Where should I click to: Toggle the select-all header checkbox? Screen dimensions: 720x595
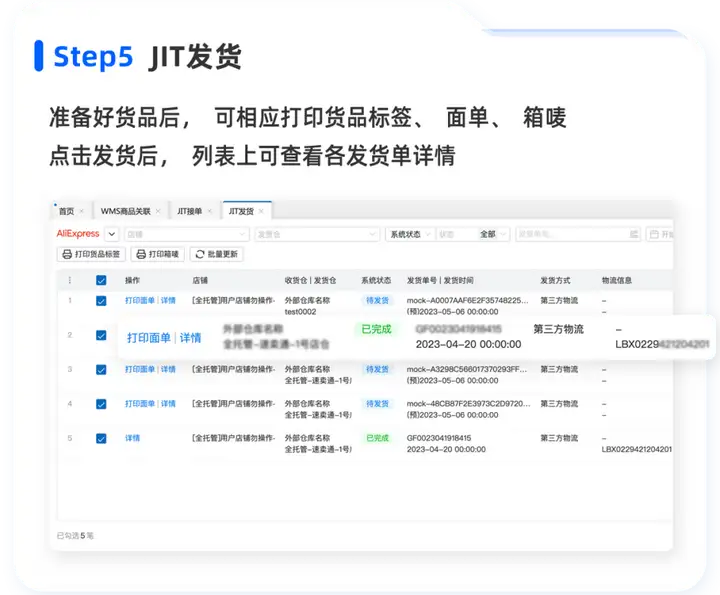[101, 280]
